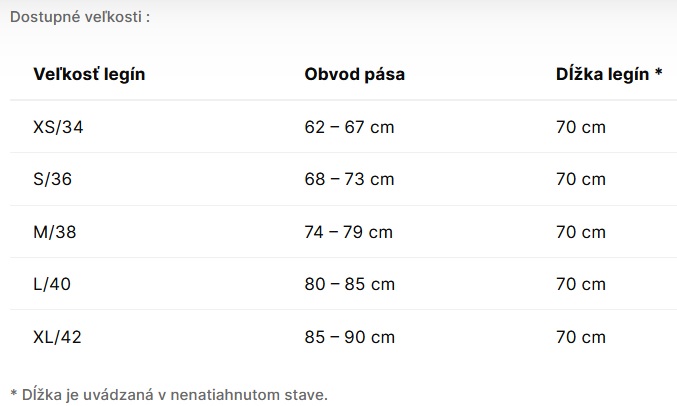Click the footnote about unstretched length

169,394
